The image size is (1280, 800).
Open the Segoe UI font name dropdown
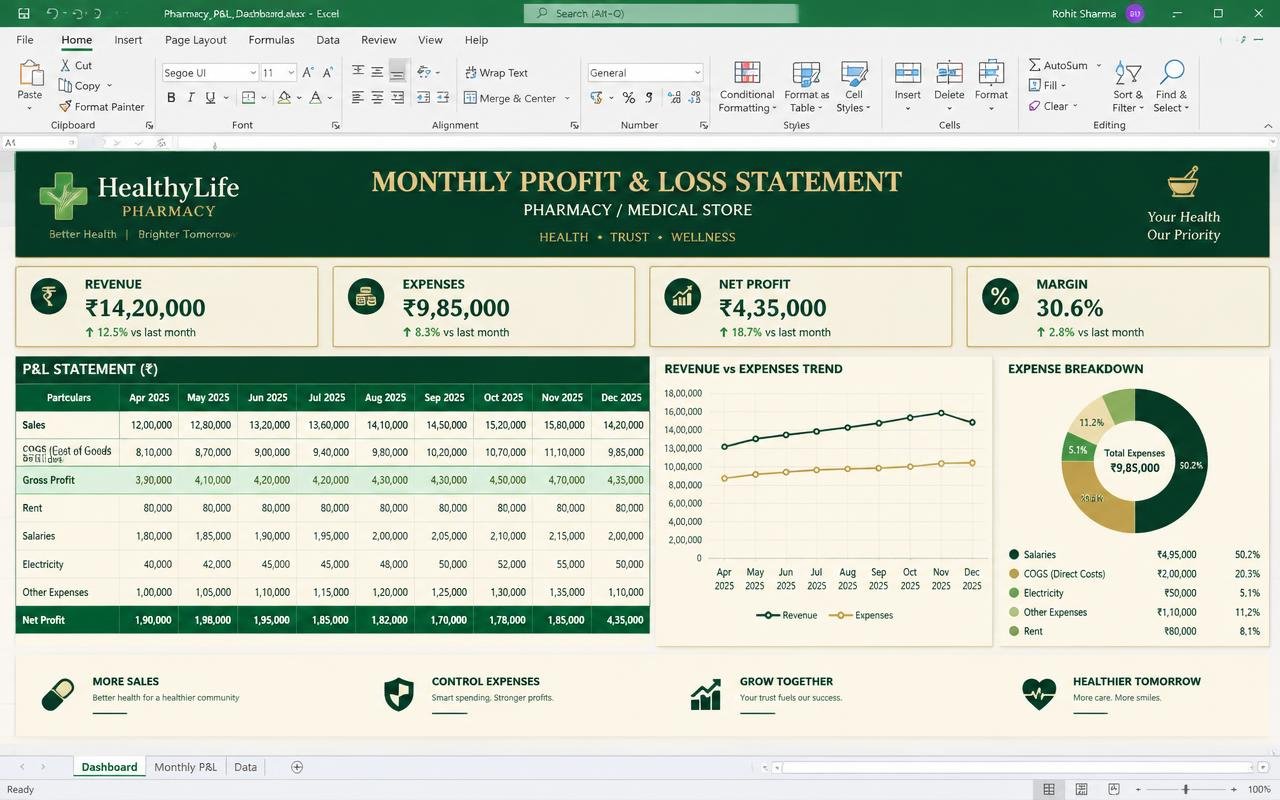252,73
